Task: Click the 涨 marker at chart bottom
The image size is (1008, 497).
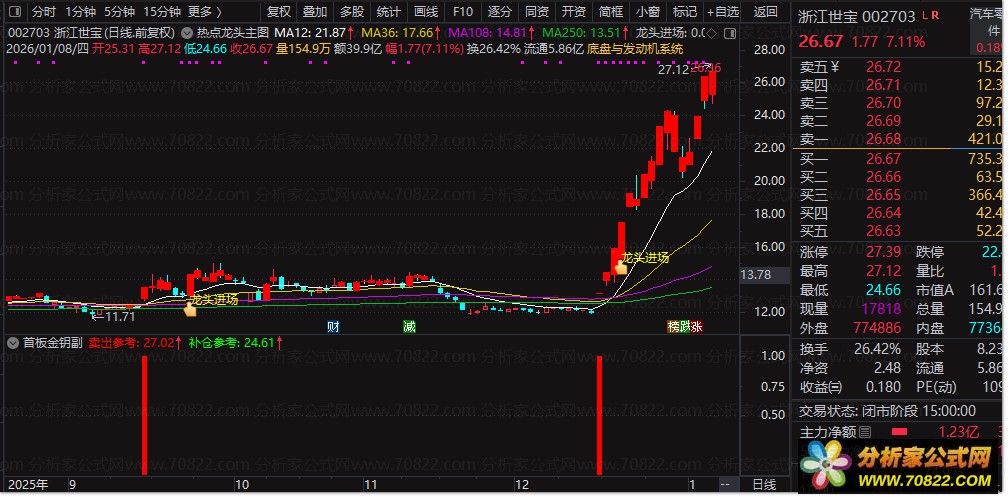Action: click(x=697, y=327)
